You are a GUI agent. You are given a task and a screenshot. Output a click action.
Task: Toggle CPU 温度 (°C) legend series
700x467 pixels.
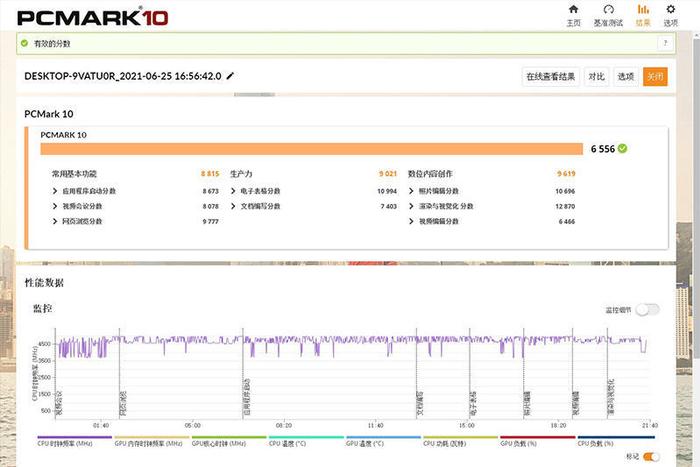[306, 441]
